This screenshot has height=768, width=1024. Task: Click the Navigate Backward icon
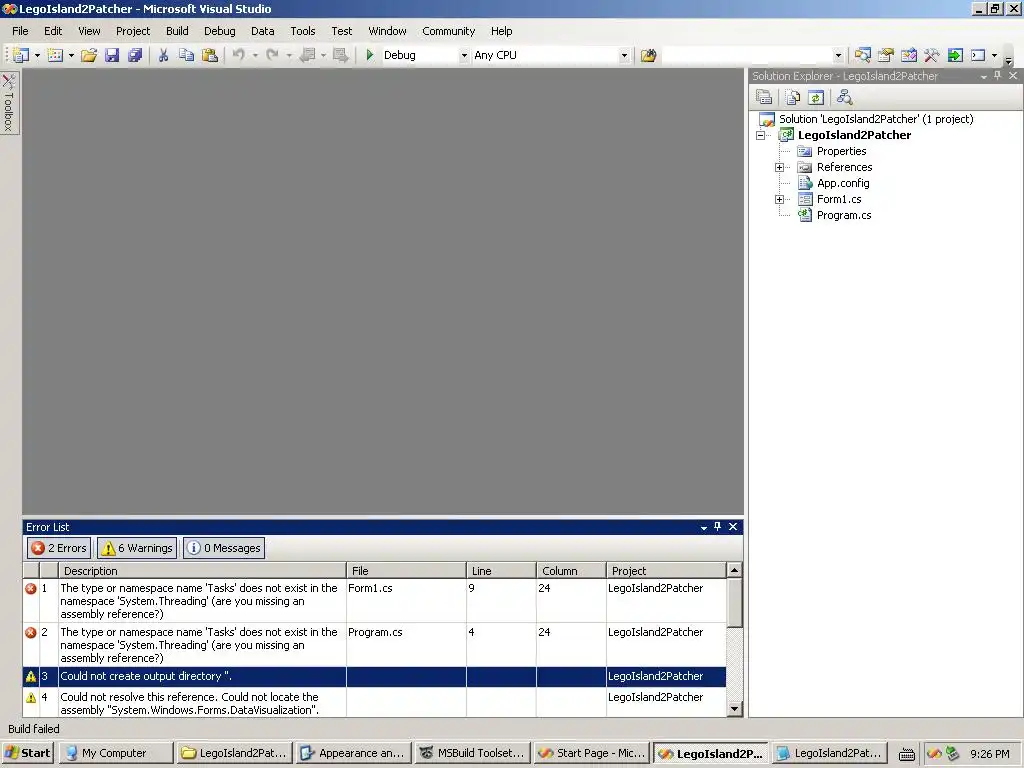308,56
